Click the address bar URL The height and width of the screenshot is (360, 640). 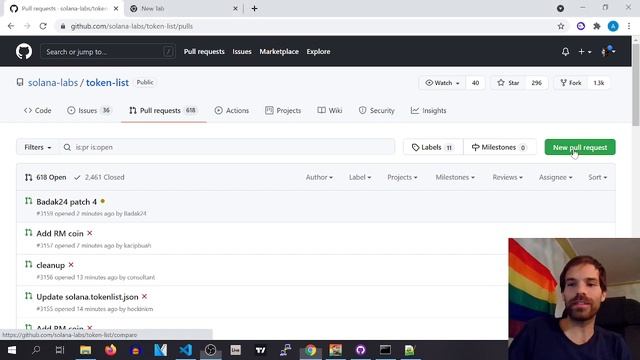131,26
